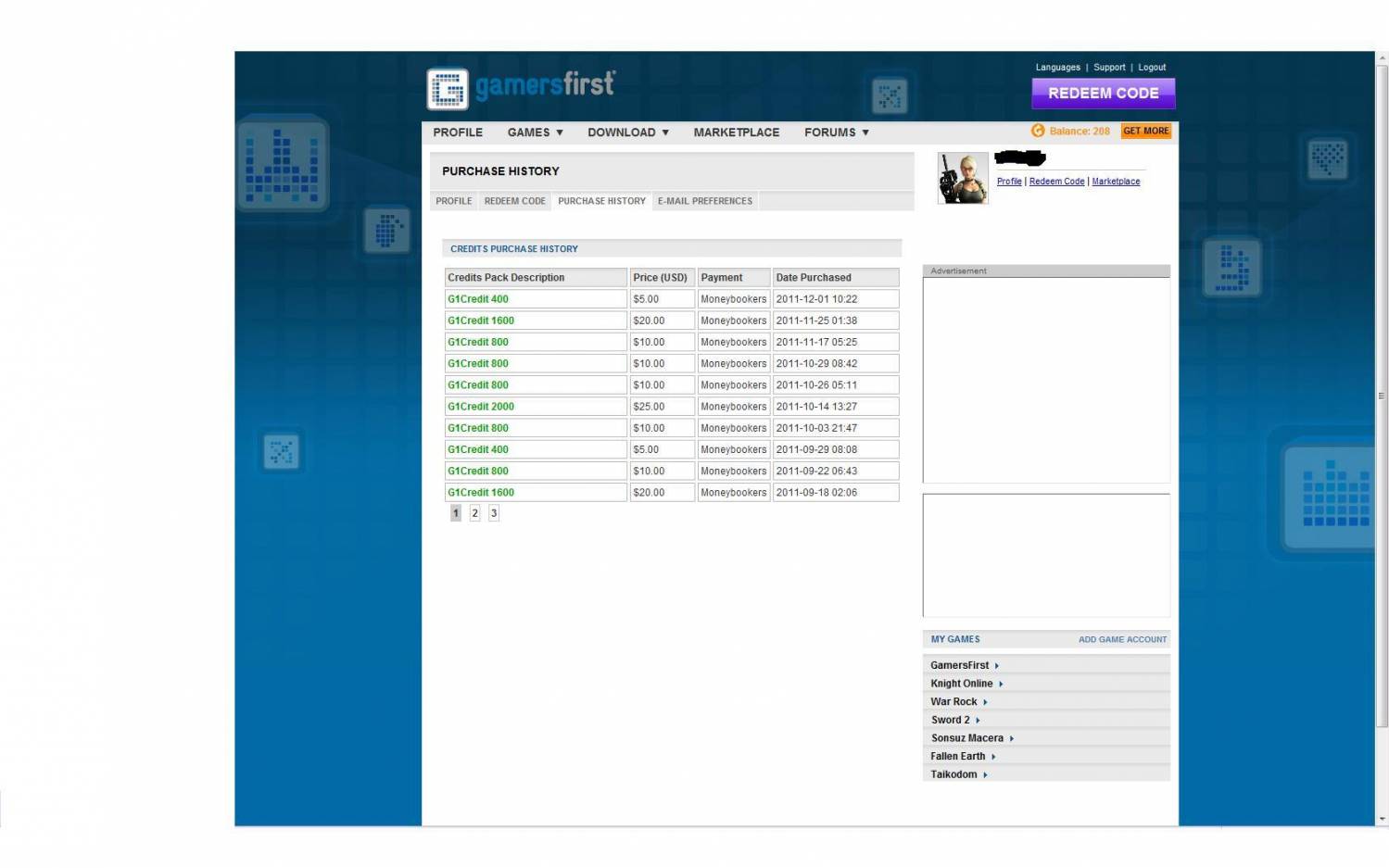Expand the DOWNLOAD dropdown menu
Image resolution: width=1389 pixels, height=868 pixels.
point(627,132)
